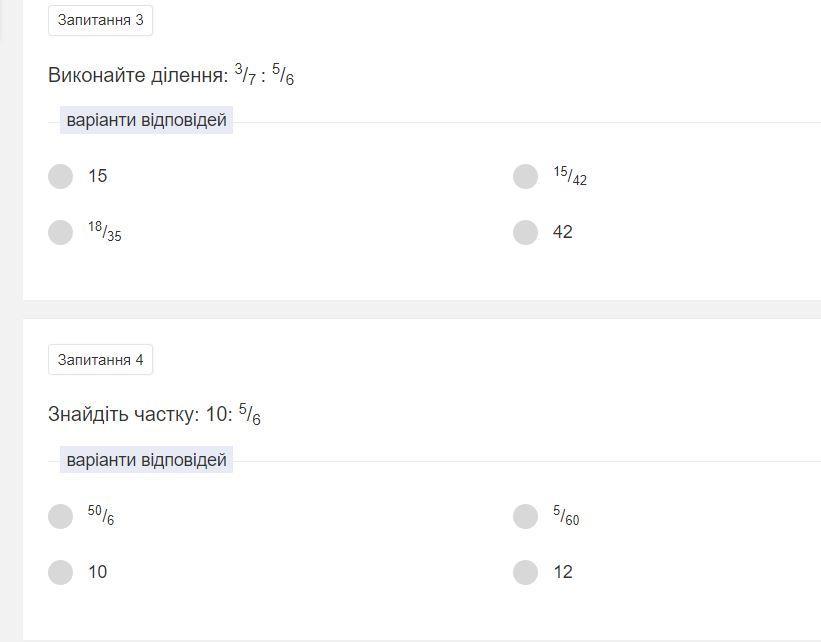Image resolution: width=821 pixels, height=642 pixels.
Task: Click the answer text "42"
Action: click(x=563, y=232)
